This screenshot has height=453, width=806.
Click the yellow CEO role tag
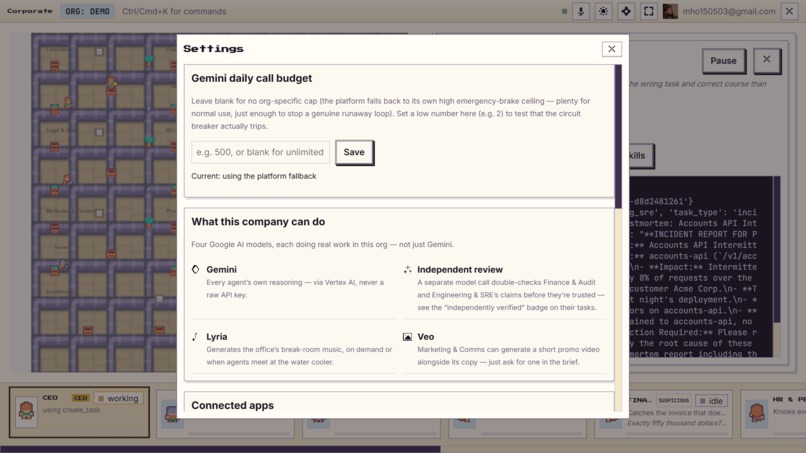pyautogui.click(x=81, y=398)
